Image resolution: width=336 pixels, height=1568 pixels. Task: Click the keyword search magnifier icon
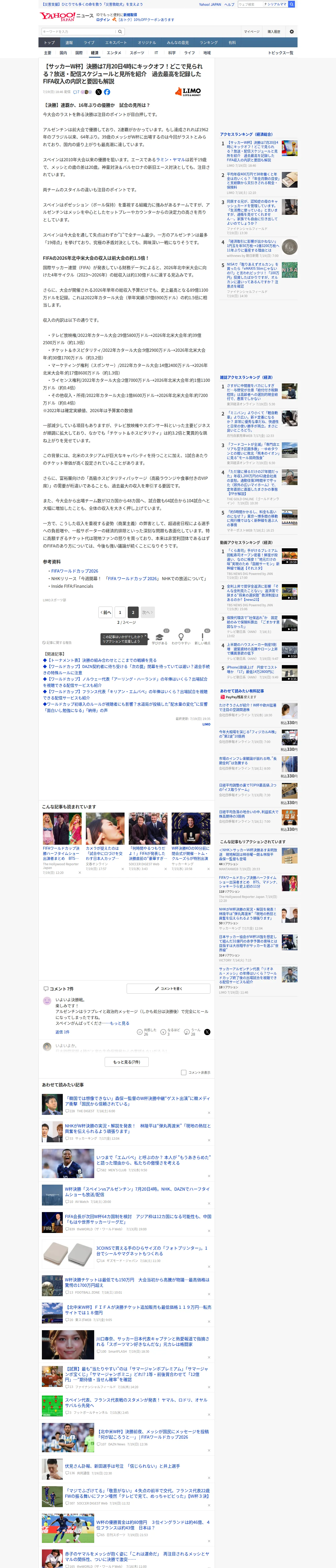pyautogui.click(x=120, y=32)
